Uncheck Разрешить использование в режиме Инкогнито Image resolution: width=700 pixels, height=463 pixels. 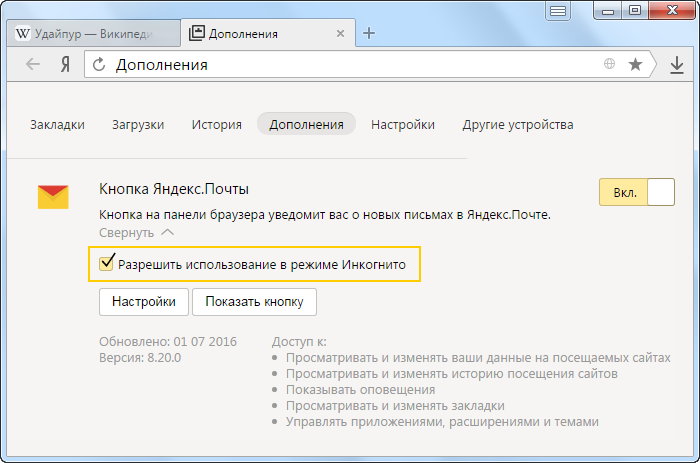click(x=106, y=263)
